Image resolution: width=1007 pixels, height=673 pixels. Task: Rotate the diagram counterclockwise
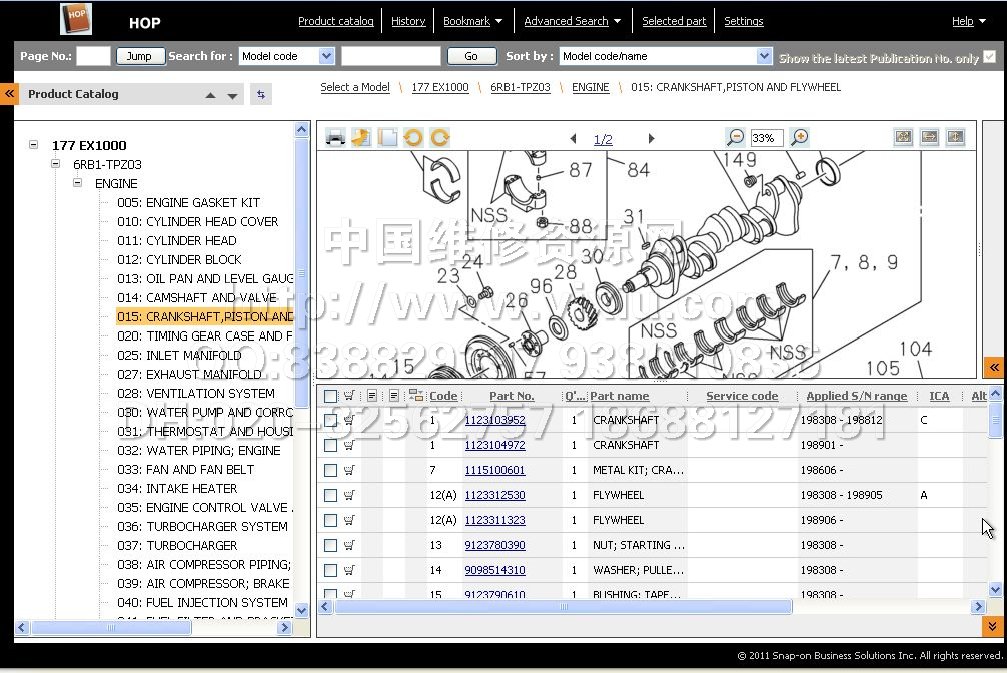point(413,138)
